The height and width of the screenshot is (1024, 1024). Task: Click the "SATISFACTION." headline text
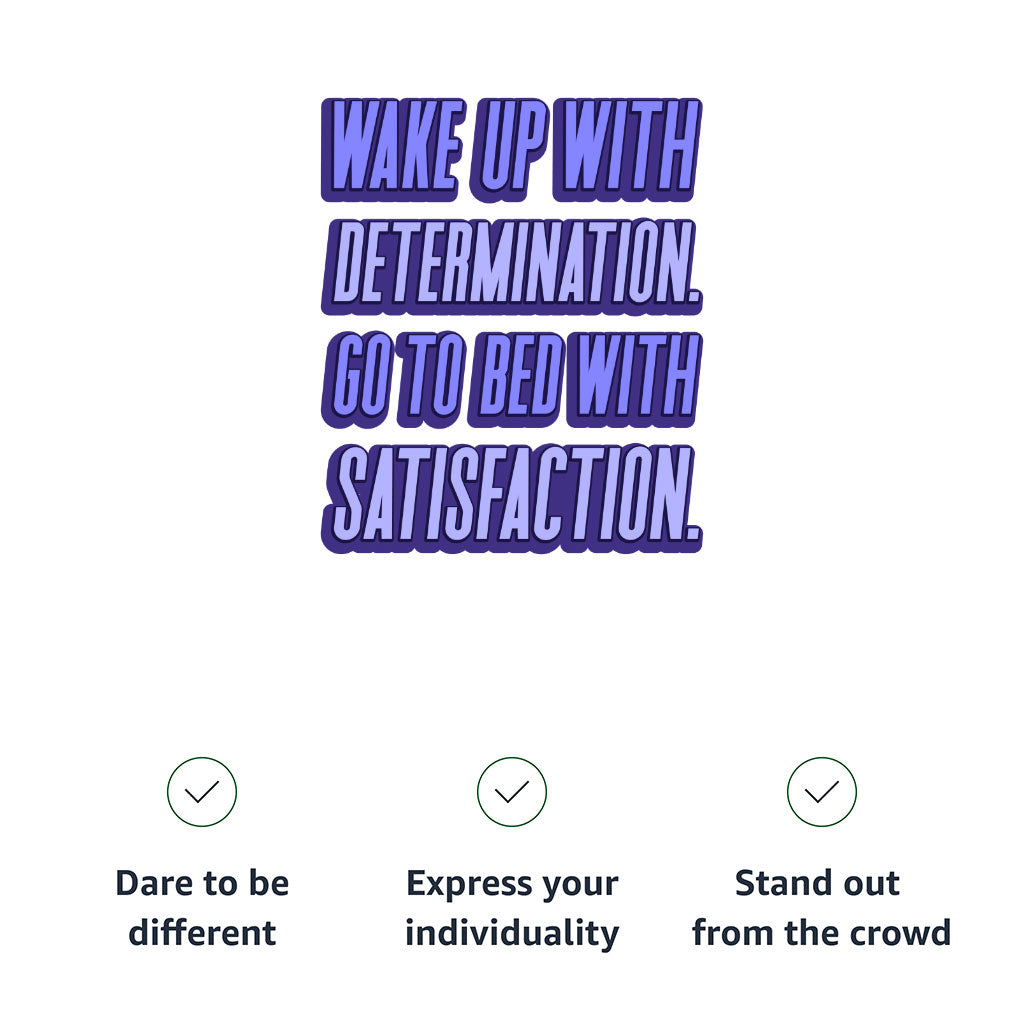point(512,496)
